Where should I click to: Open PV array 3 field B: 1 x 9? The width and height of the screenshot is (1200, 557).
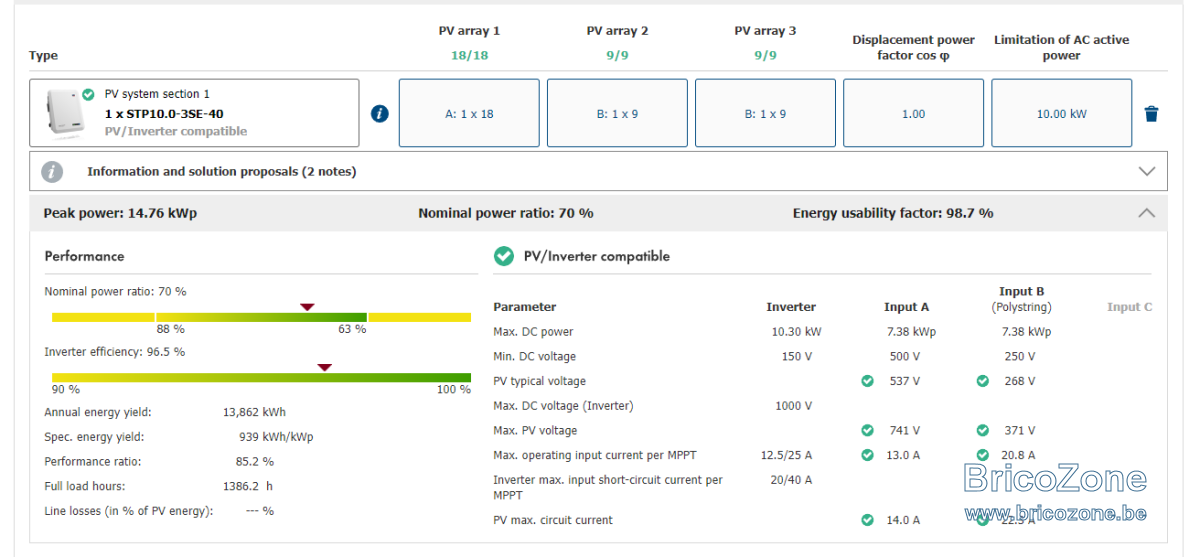[765, 114]
